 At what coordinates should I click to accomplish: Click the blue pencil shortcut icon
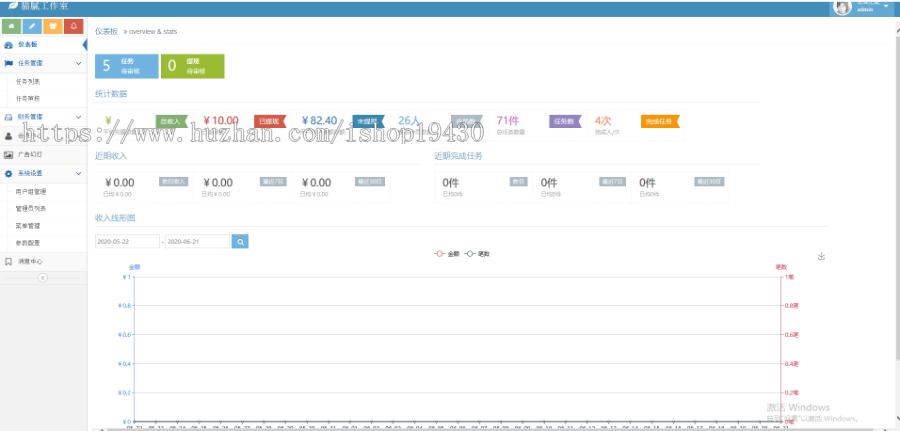point(32,26)
